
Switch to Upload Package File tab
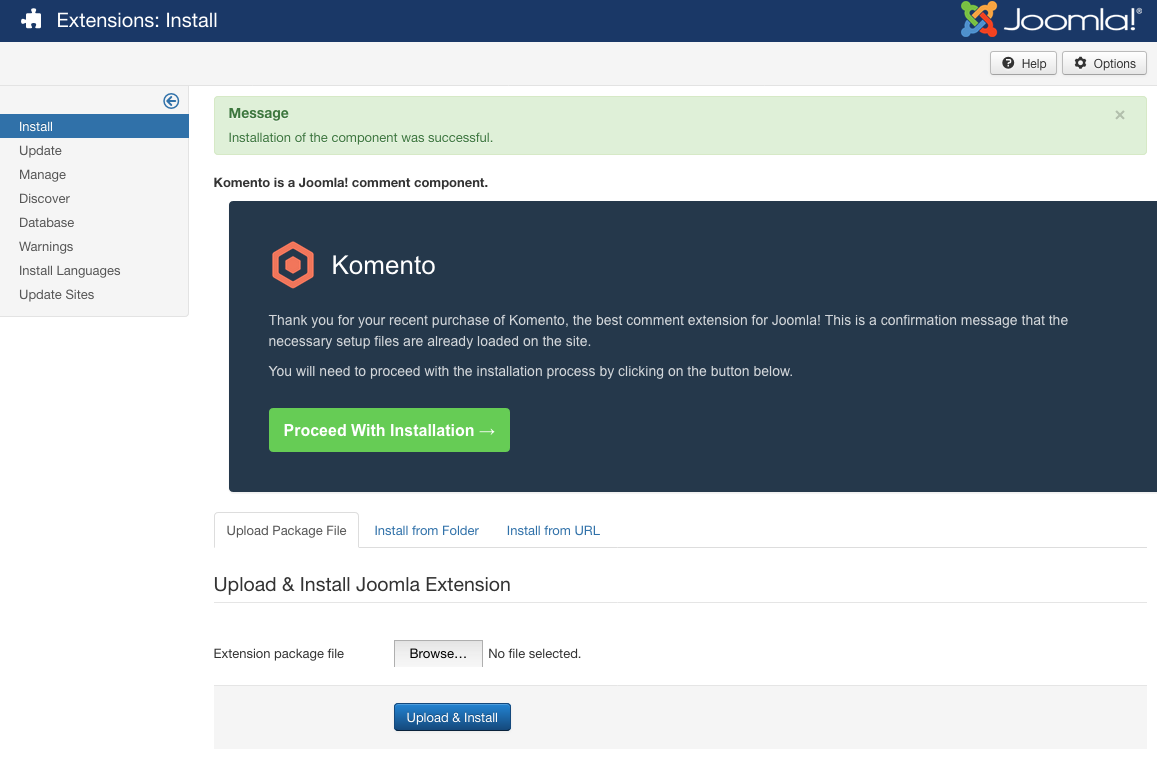point(286,531)
